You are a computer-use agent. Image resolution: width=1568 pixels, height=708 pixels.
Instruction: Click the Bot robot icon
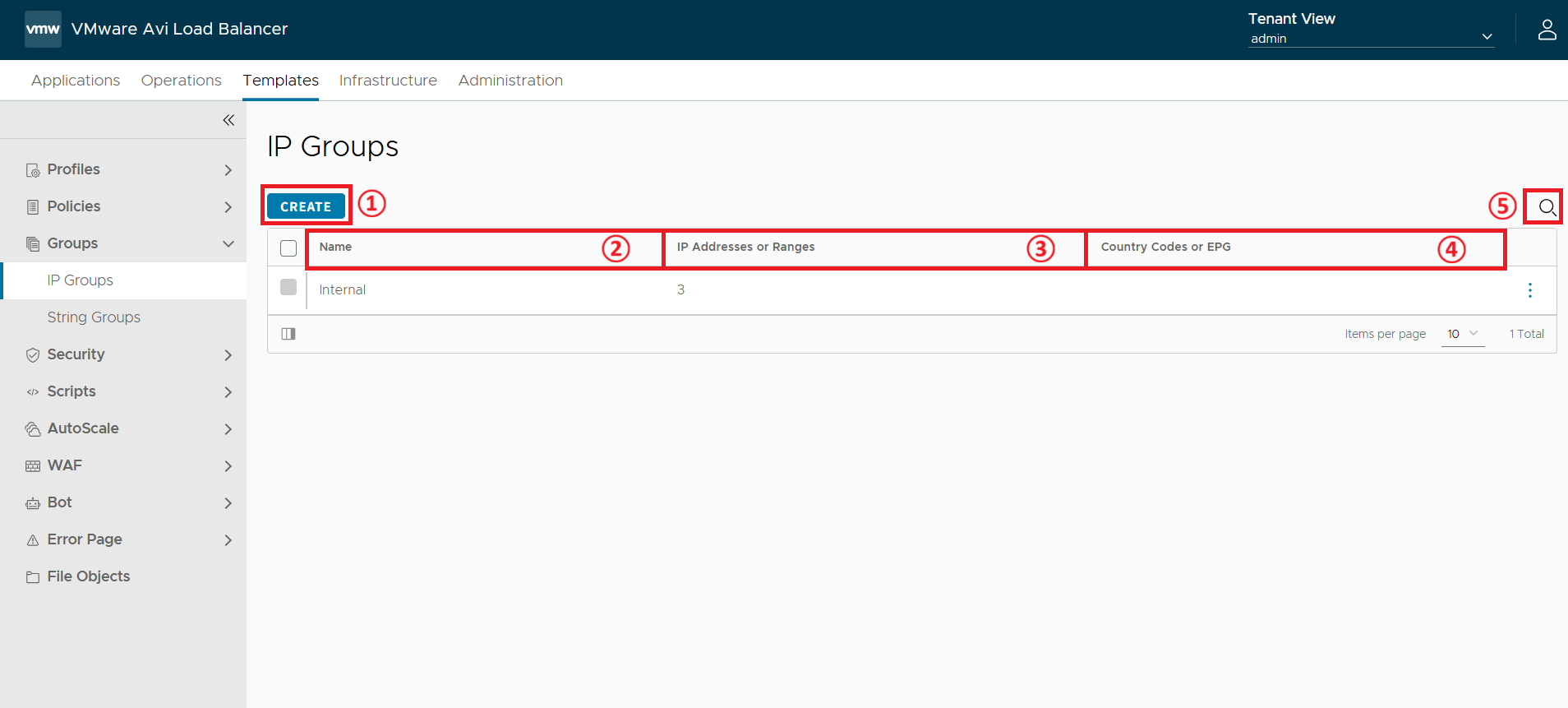pyautogui.click(x=33, y=503)
